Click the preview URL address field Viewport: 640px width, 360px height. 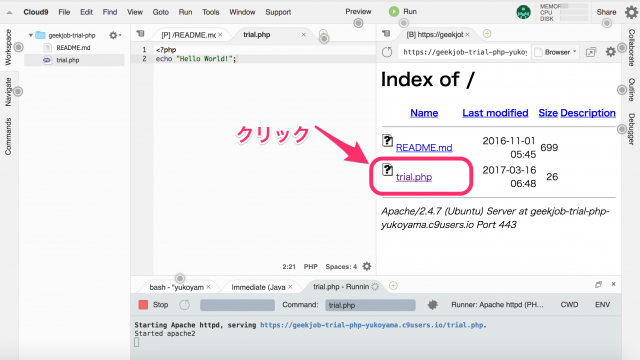(464, 52)
